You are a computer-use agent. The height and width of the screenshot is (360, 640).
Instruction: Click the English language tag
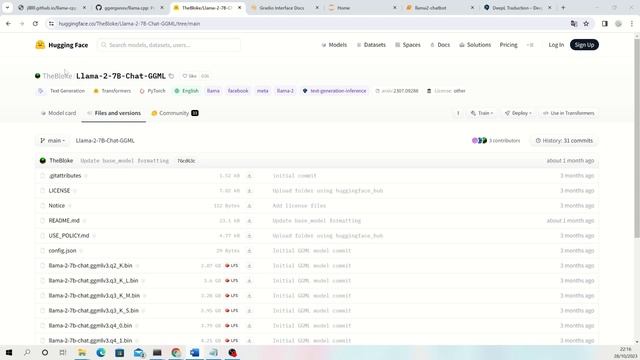point(186,91)
